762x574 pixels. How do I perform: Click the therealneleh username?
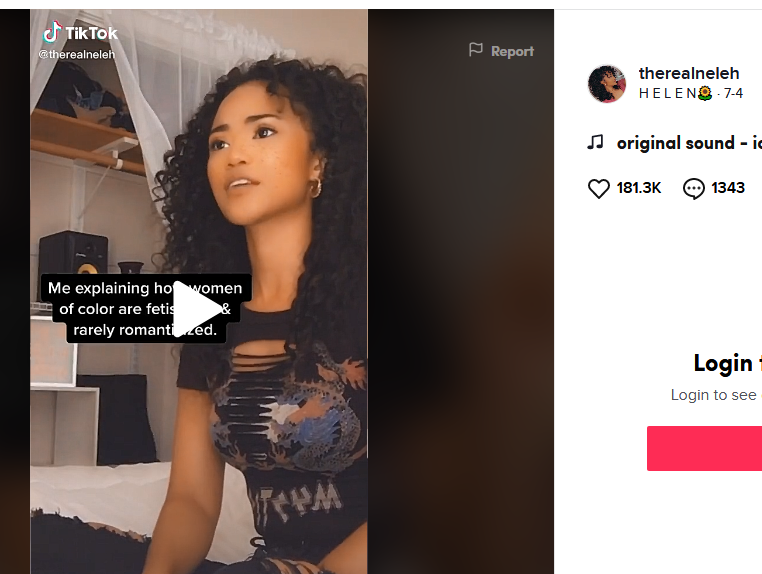689,73
